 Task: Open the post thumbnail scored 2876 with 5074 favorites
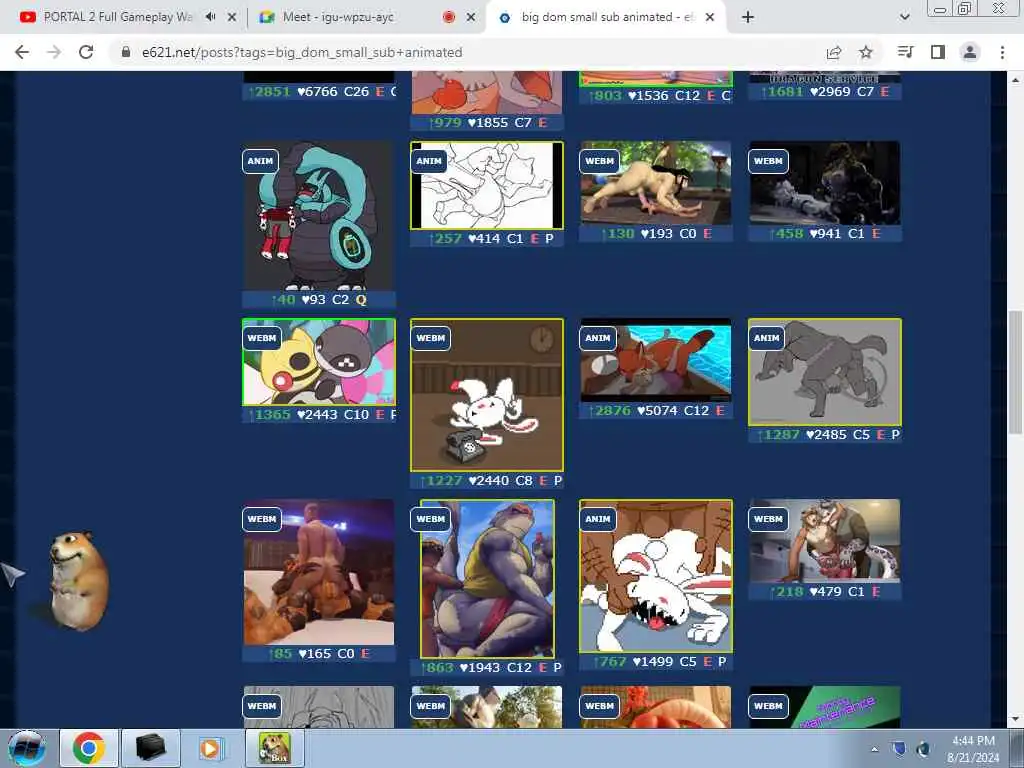pyautogui.click(x=656, y=360)
